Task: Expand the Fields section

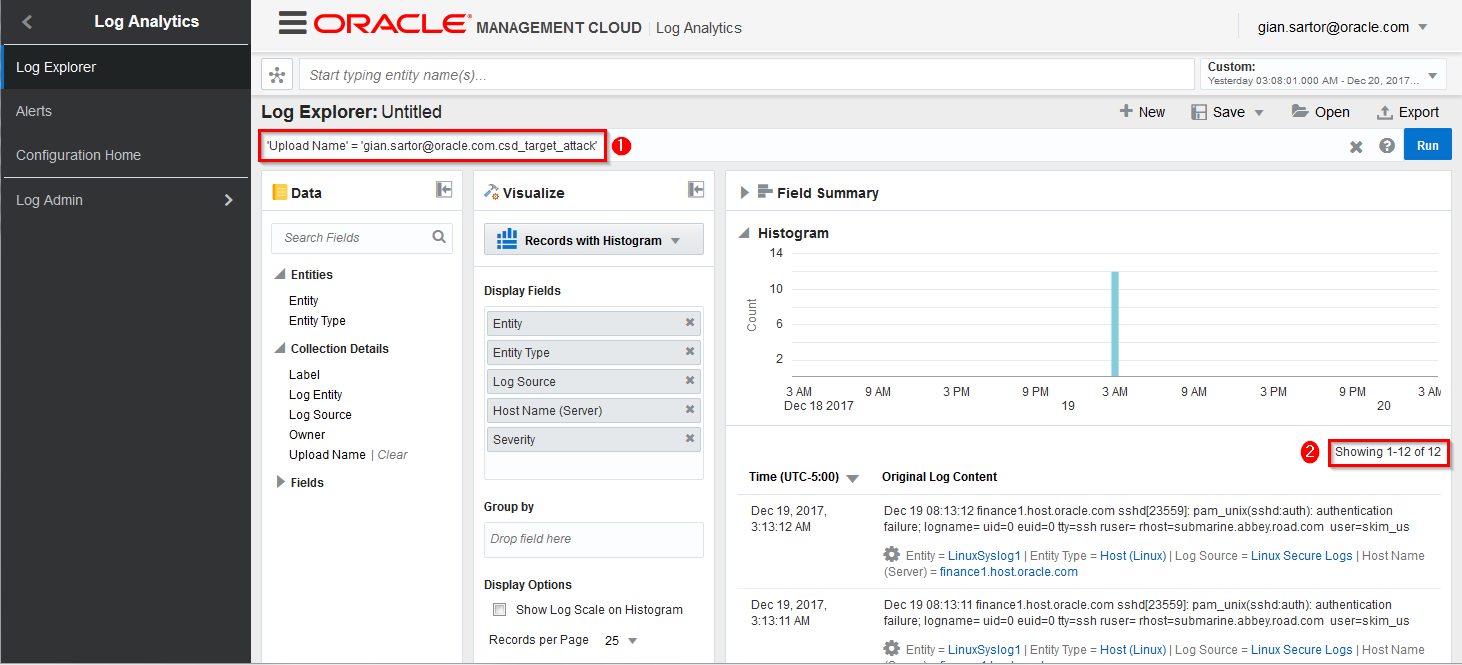Action: 280,482
